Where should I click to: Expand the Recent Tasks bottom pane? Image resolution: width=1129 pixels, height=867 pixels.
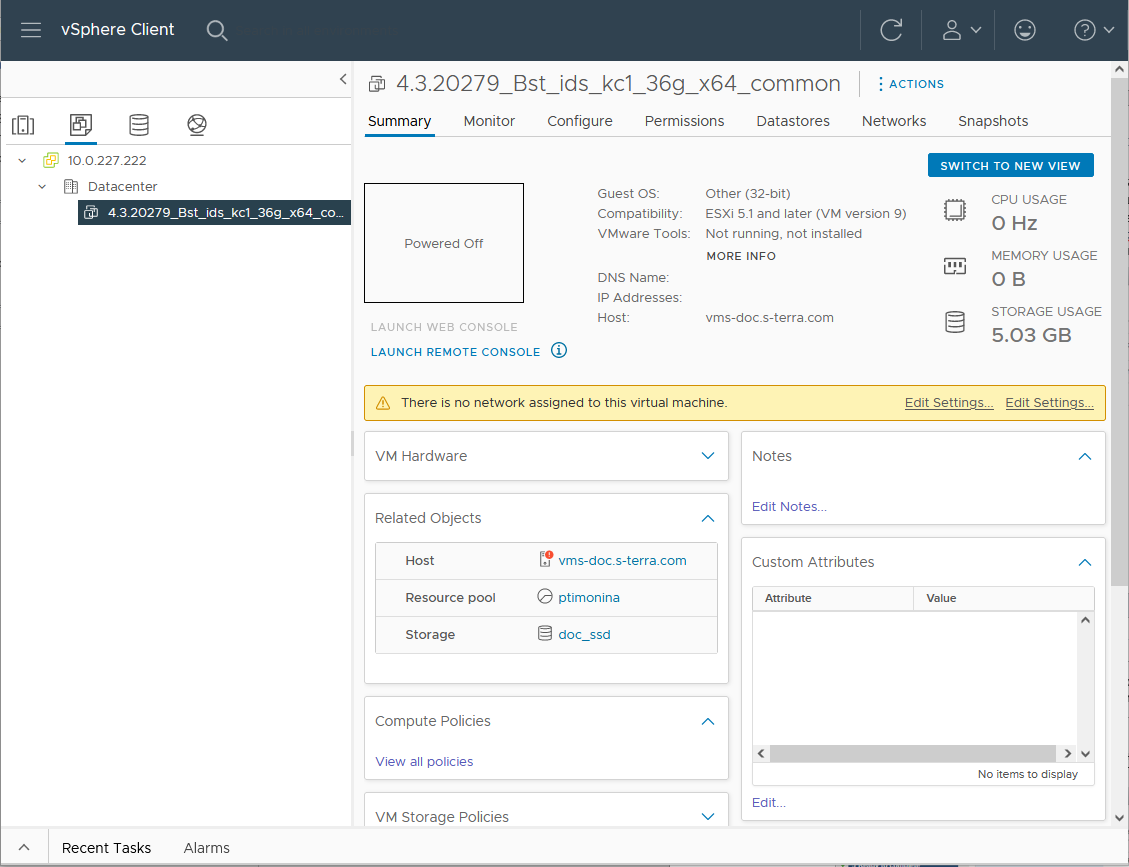pos(24,848)
